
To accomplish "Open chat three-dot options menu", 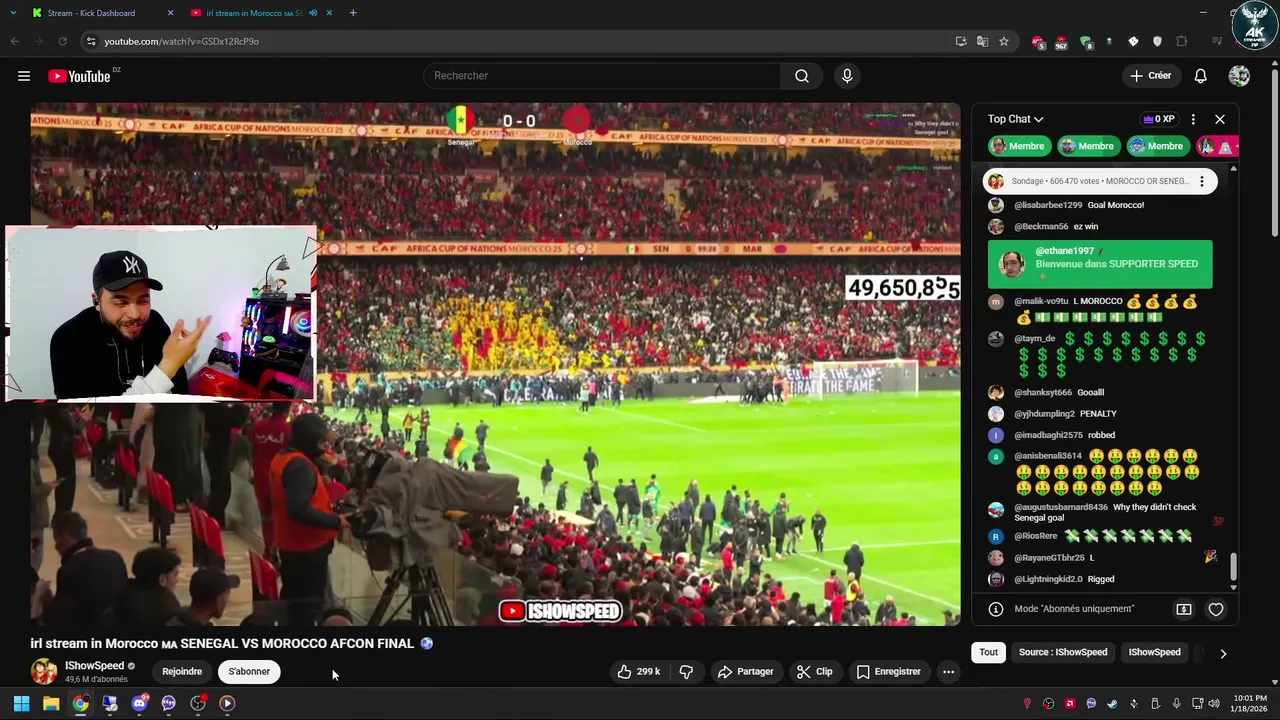I will point(1193,119).
